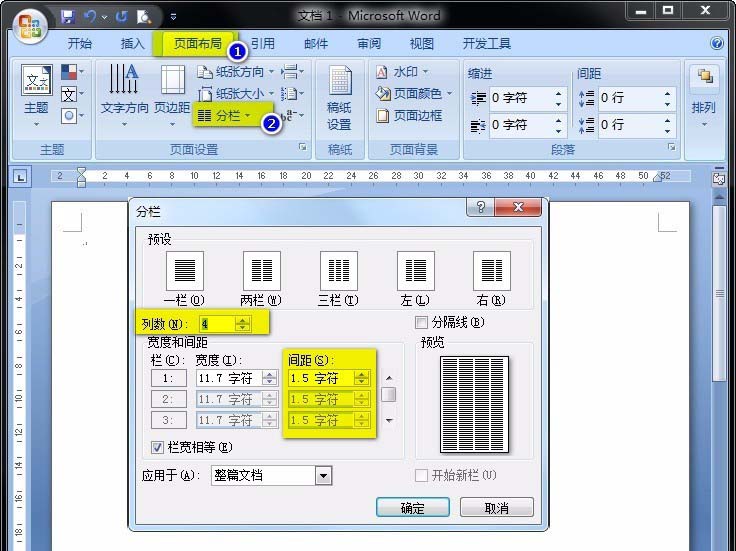Open the 分栏 columns dropdown
736x551 pixels.
224,115
